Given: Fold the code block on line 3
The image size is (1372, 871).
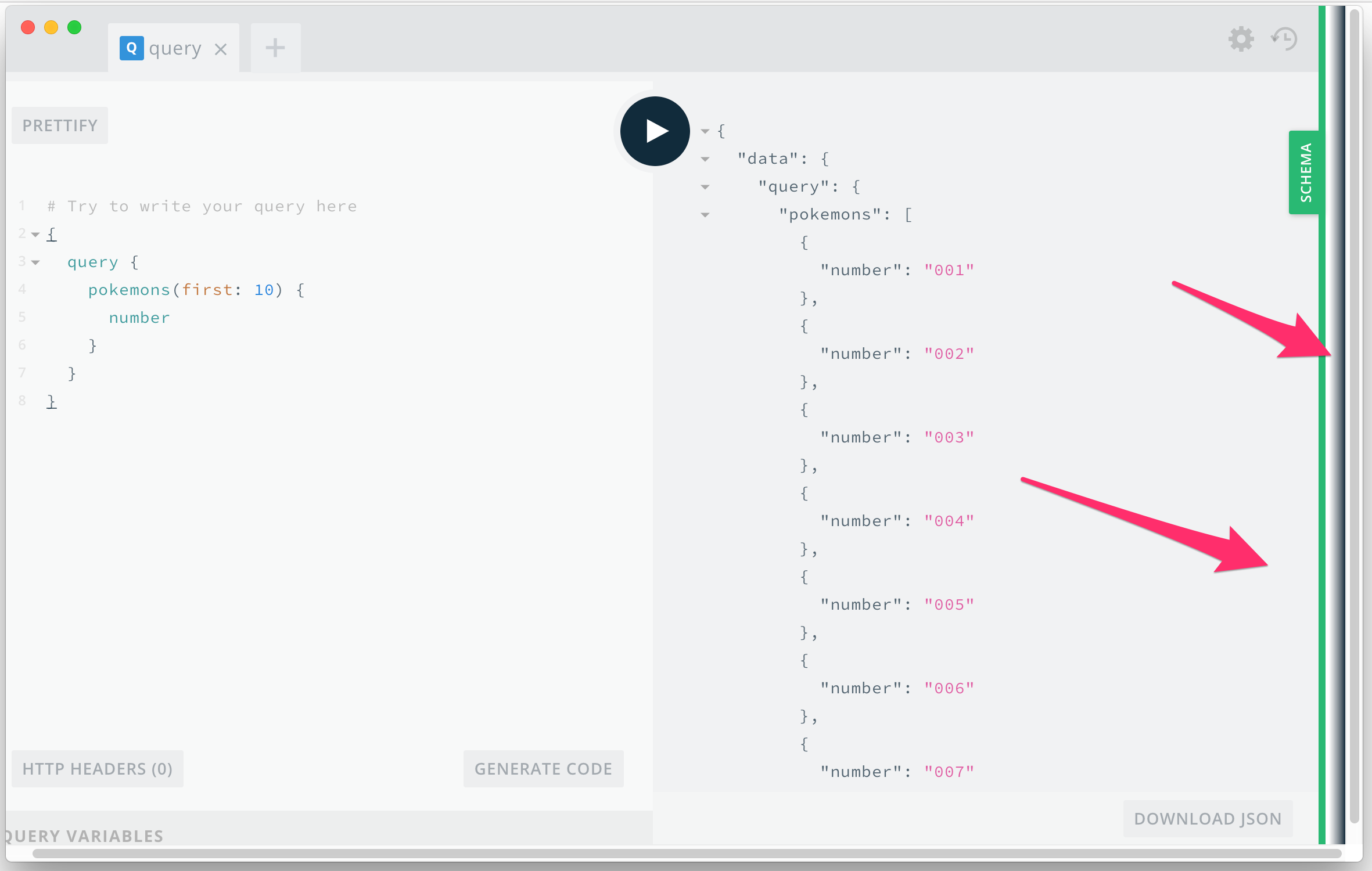Looking at the screenshot, I should point(35,261).
